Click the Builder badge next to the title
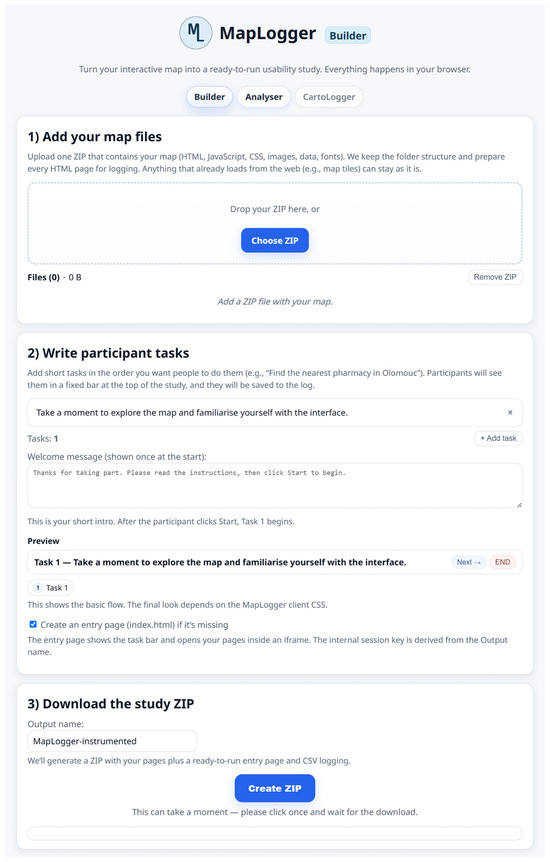 [x=348, y=35]
